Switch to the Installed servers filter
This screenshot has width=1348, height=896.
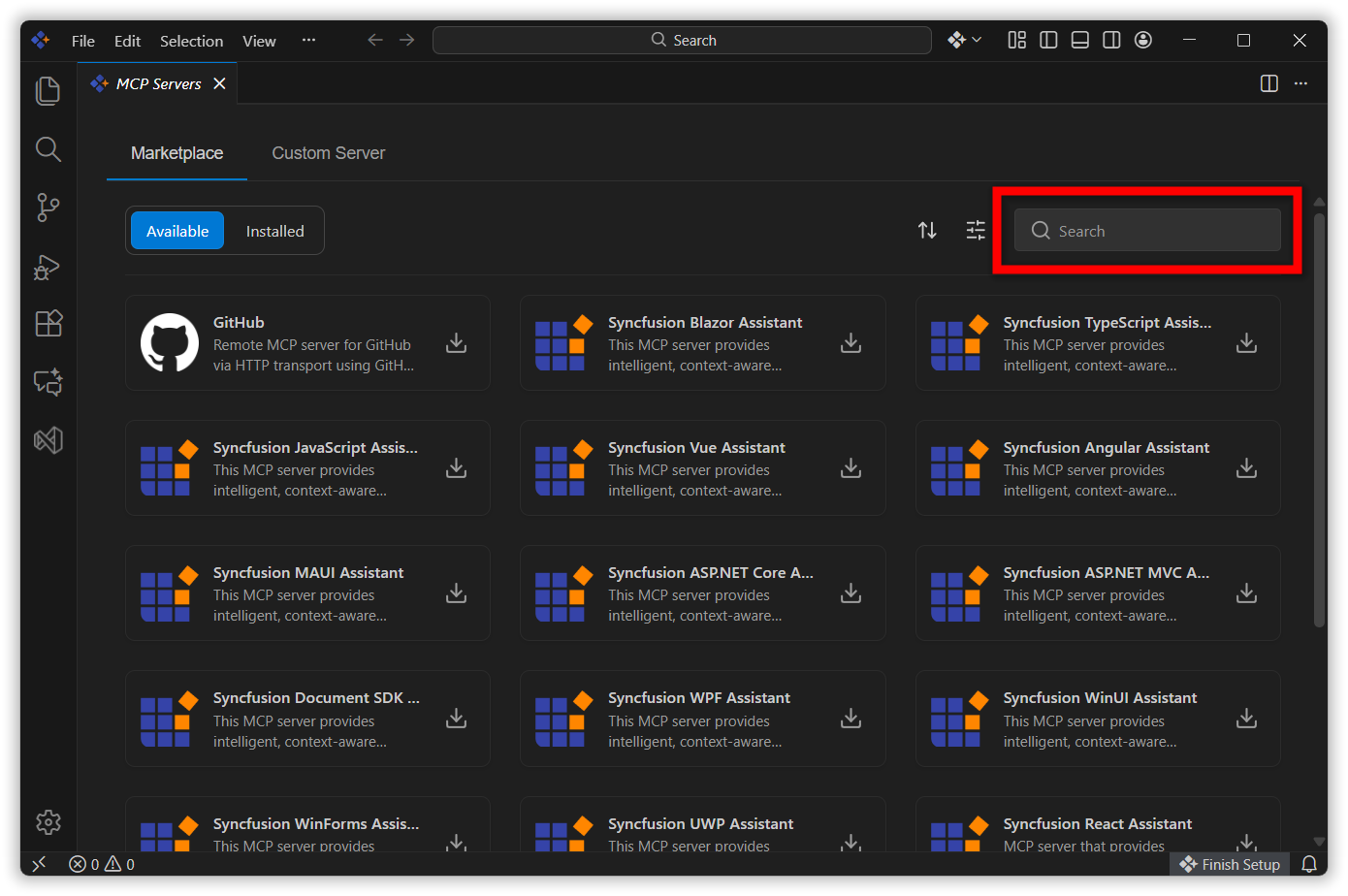274,231
